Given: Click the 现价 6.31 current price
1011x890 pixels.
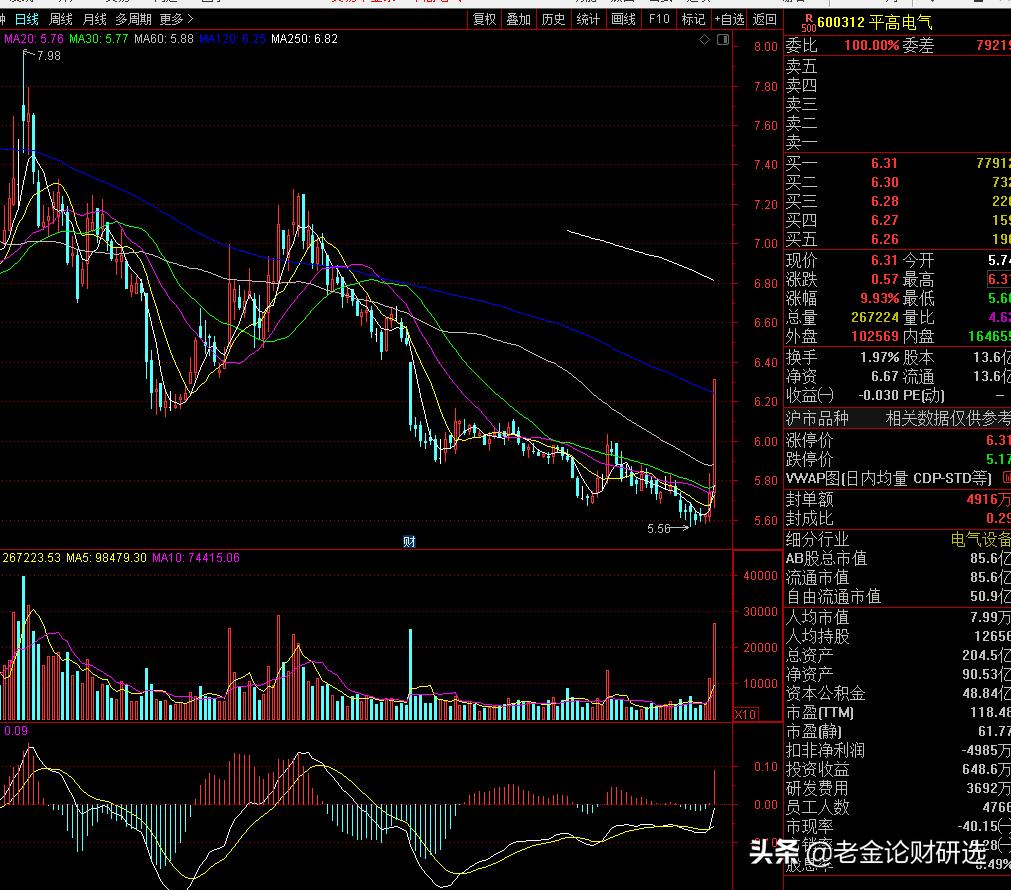Looking at the screenshot, I should 884,261.
